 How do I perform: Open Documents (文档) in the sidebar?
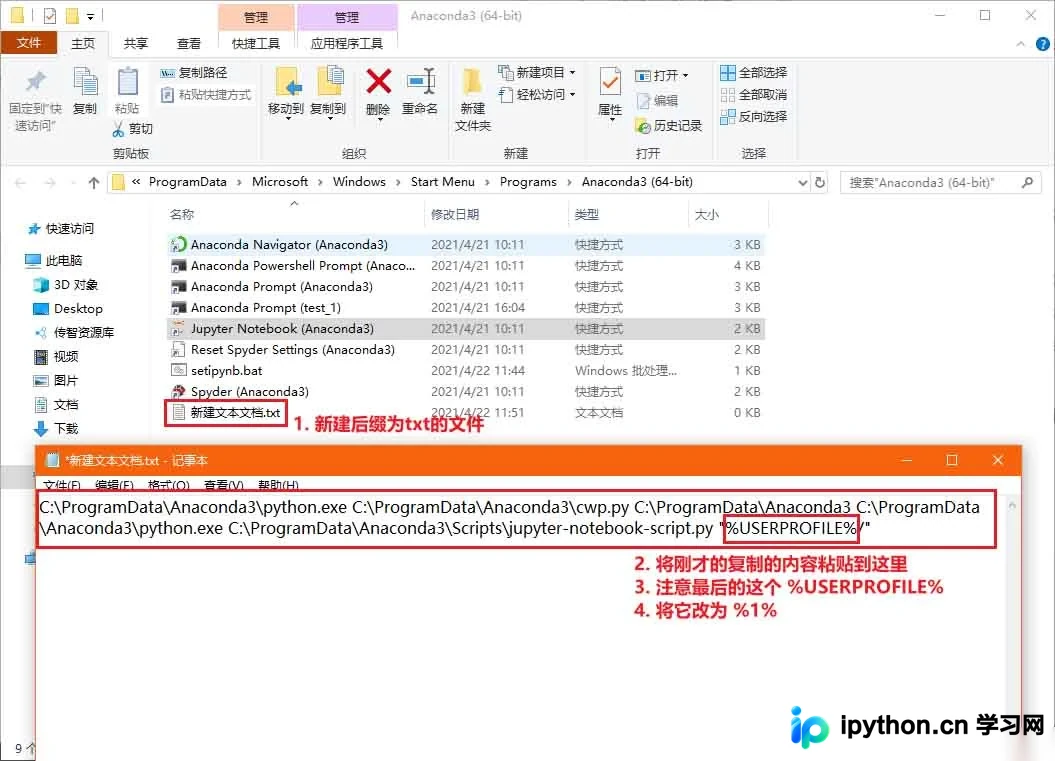click(57, 405)
